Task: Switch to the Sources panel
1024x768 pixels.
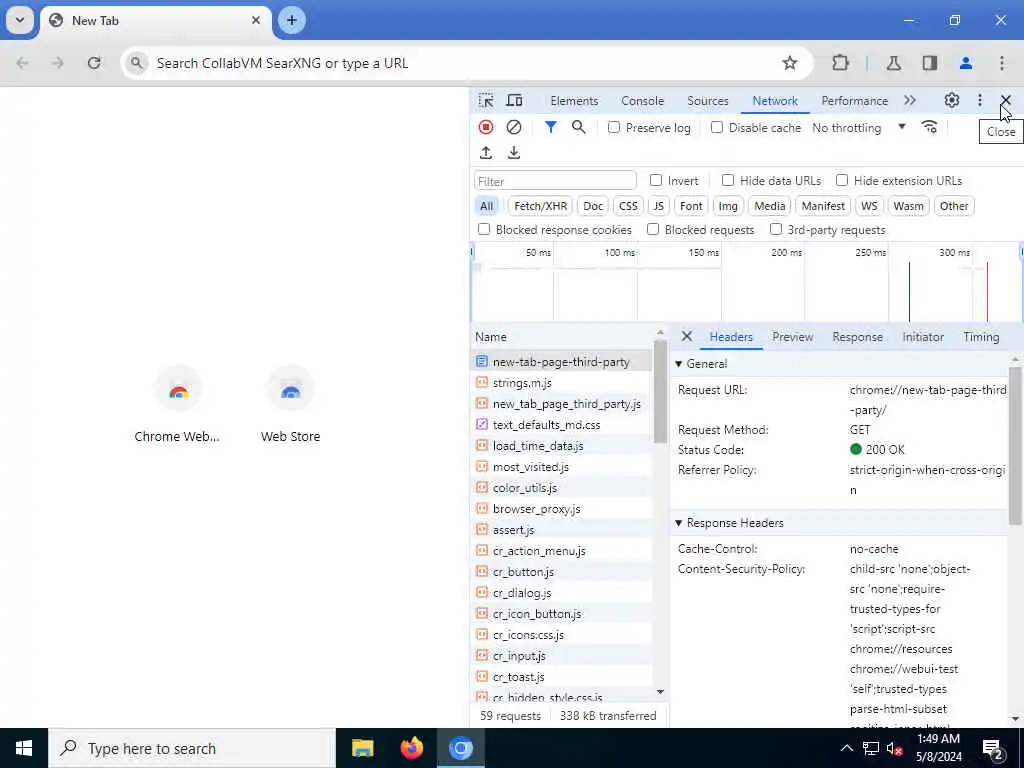Action: point(708,101)
